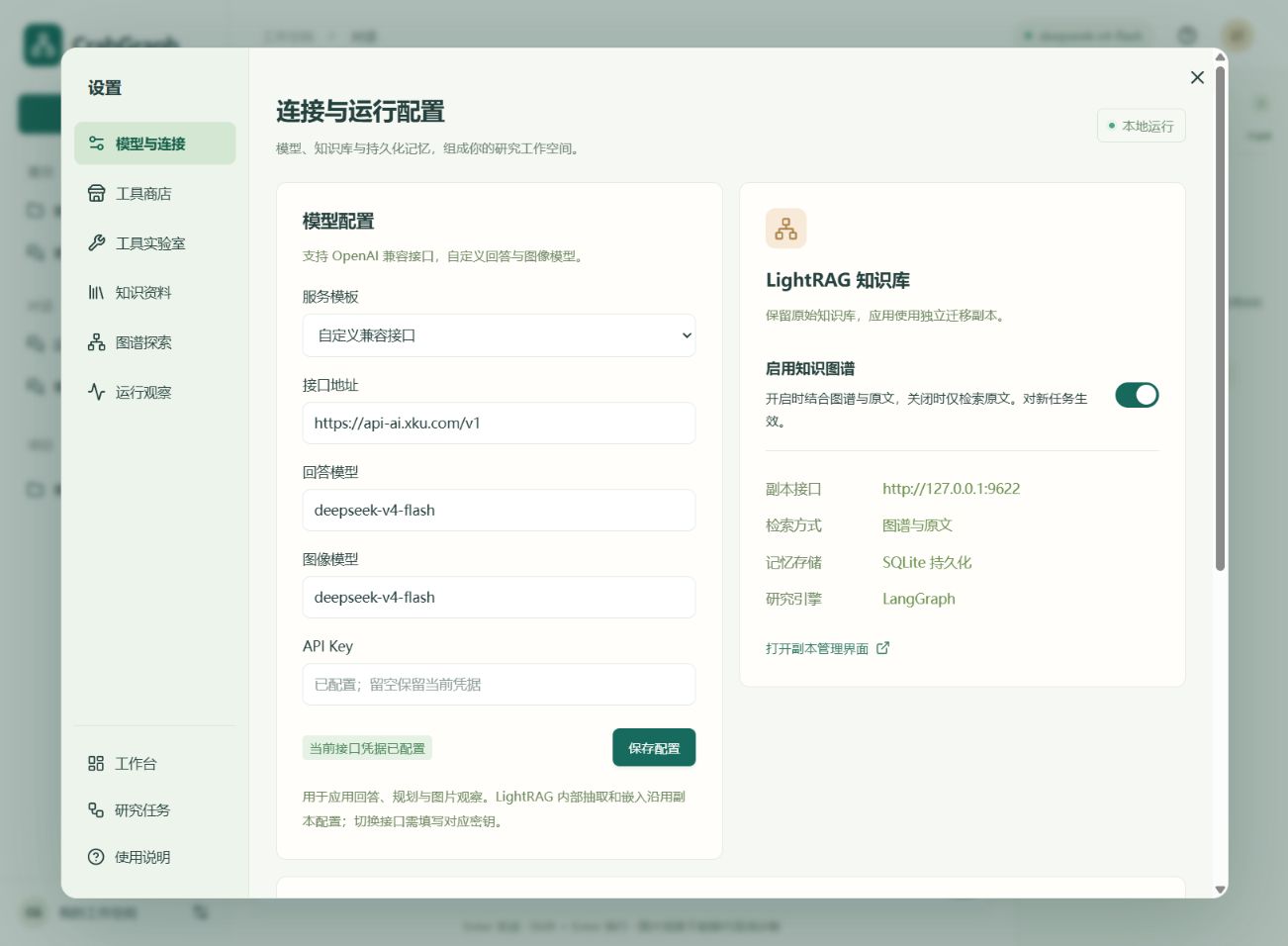This screenshot has height=946, width=1288.
Task: Select the 副本接口 URL http://127.0.0.1:9622
Action: click(952, 489)
